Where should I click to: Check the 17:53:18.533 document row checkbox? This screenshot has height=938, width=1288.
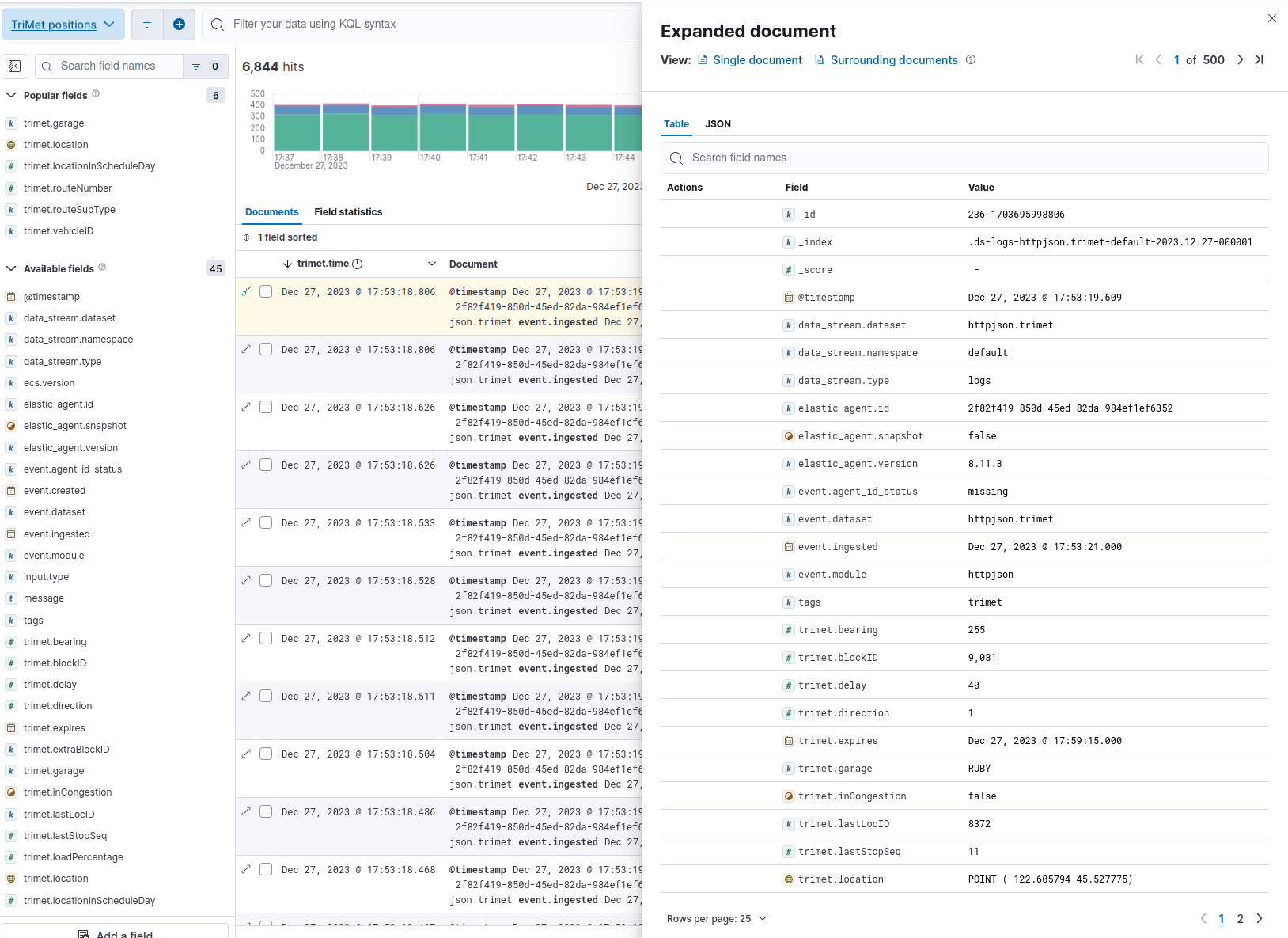[266, 522]
